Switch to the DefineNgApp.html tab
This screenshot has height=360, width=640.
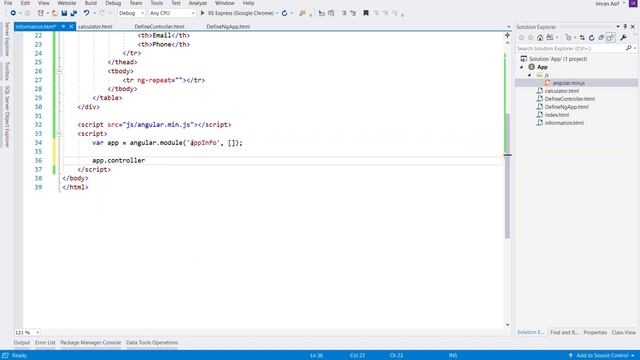[x=228, y=27]
